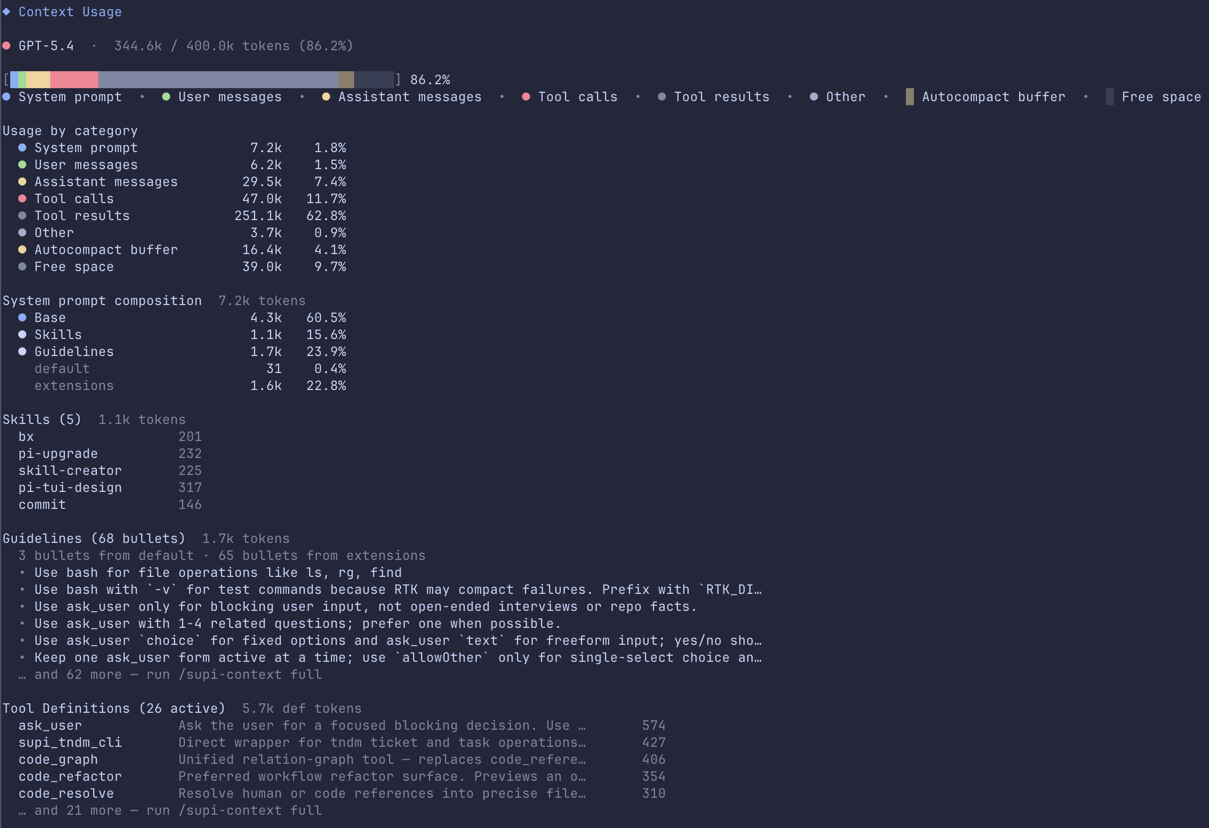Image resolution: width=1209 pixels, height=828 pixels.
Task: Click the 86.2% label after the bar
Action: [430, 79]
